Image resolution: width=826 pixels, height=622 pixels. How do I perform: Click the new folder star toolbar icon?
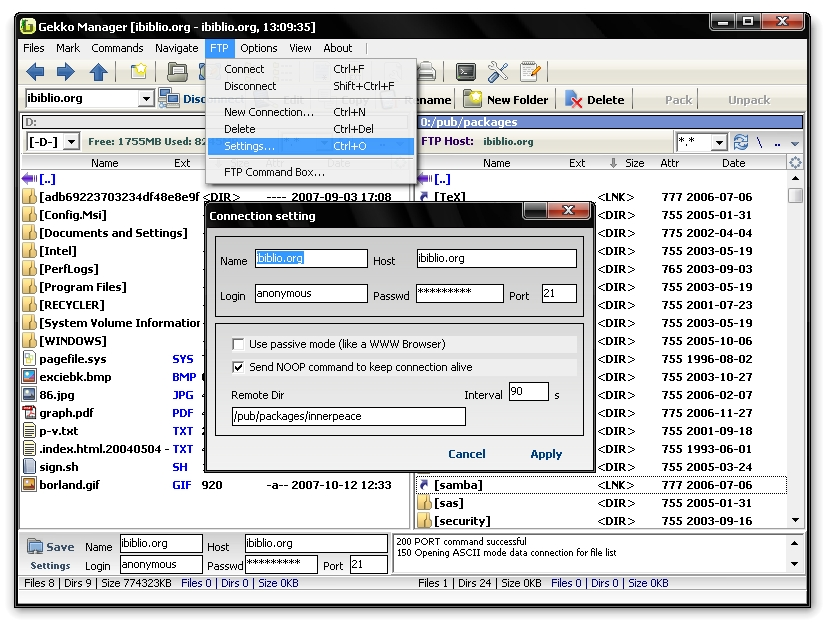pyautogui.click(x=139, y=72)
